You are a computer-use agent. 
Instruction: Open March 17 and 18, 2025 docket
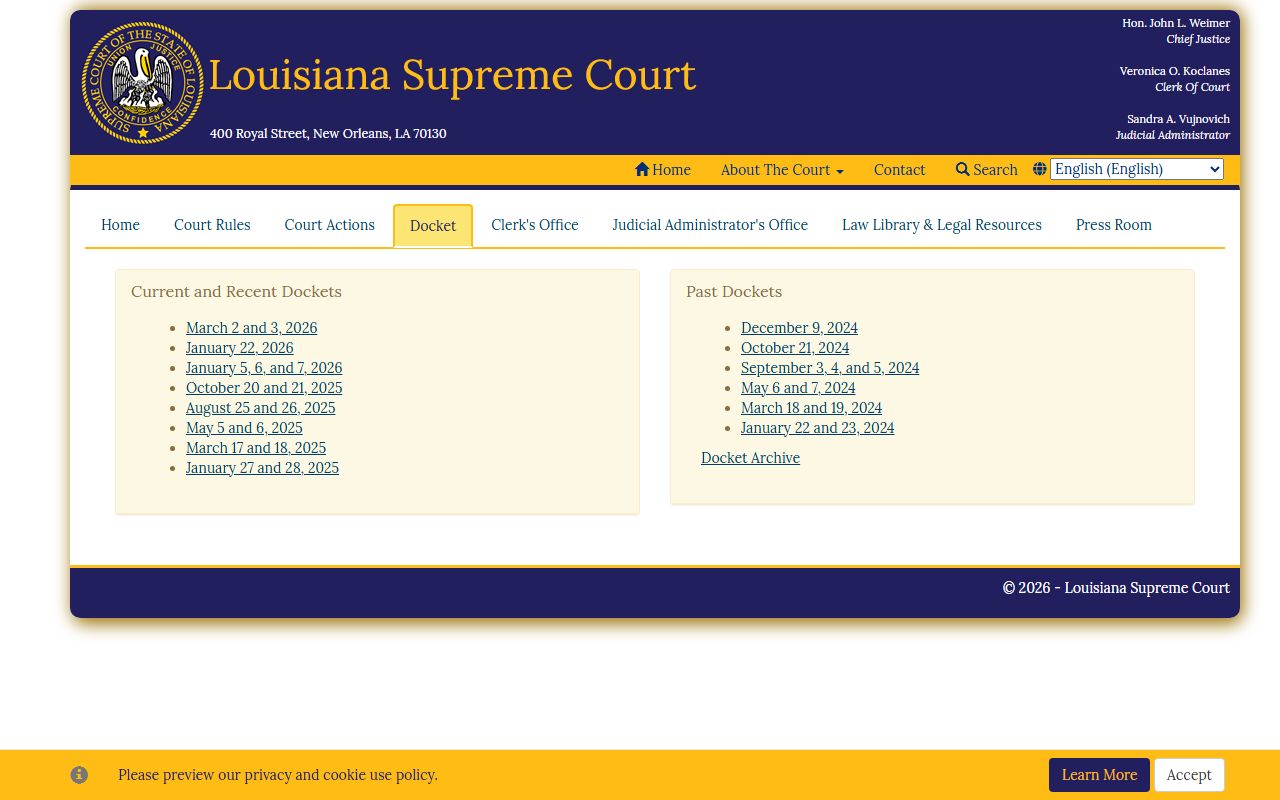pos(256,448)
